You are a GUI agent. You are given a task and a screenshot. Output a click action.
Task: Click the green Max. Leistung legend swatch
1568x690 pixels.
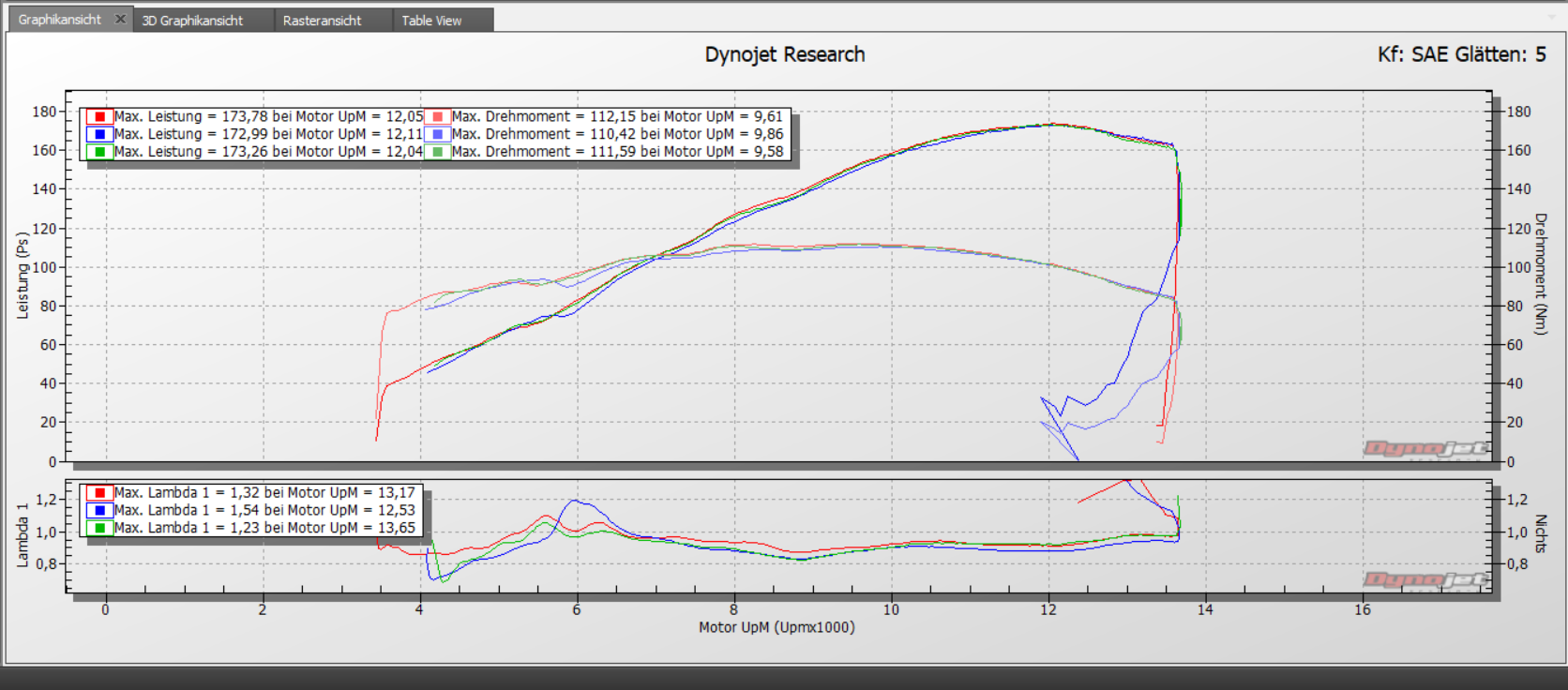99,152
